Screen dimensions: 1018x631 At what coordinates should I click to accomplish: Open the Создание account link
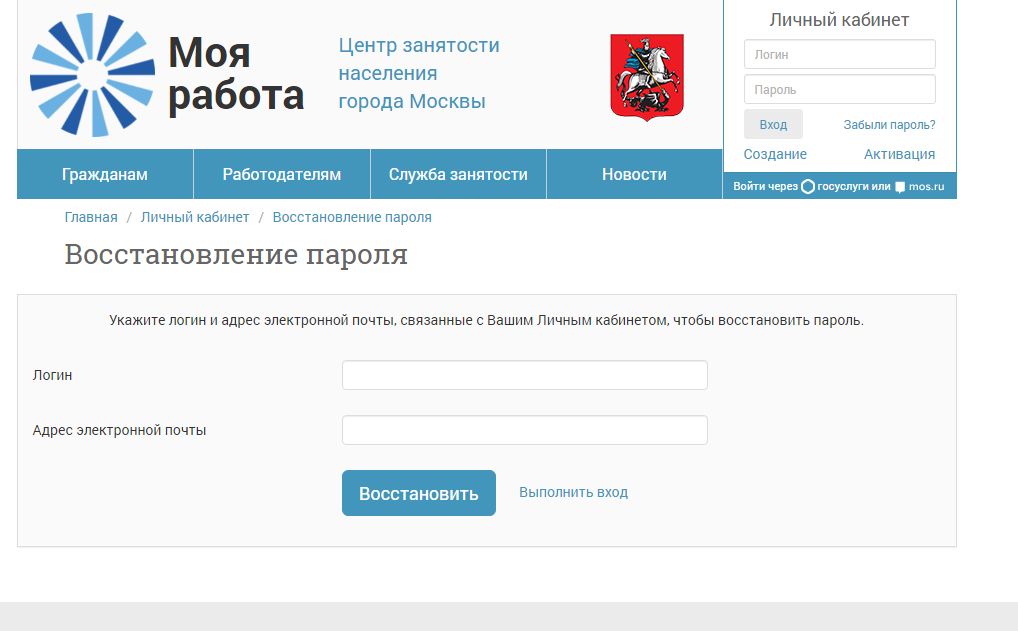[x=775, y=154]
